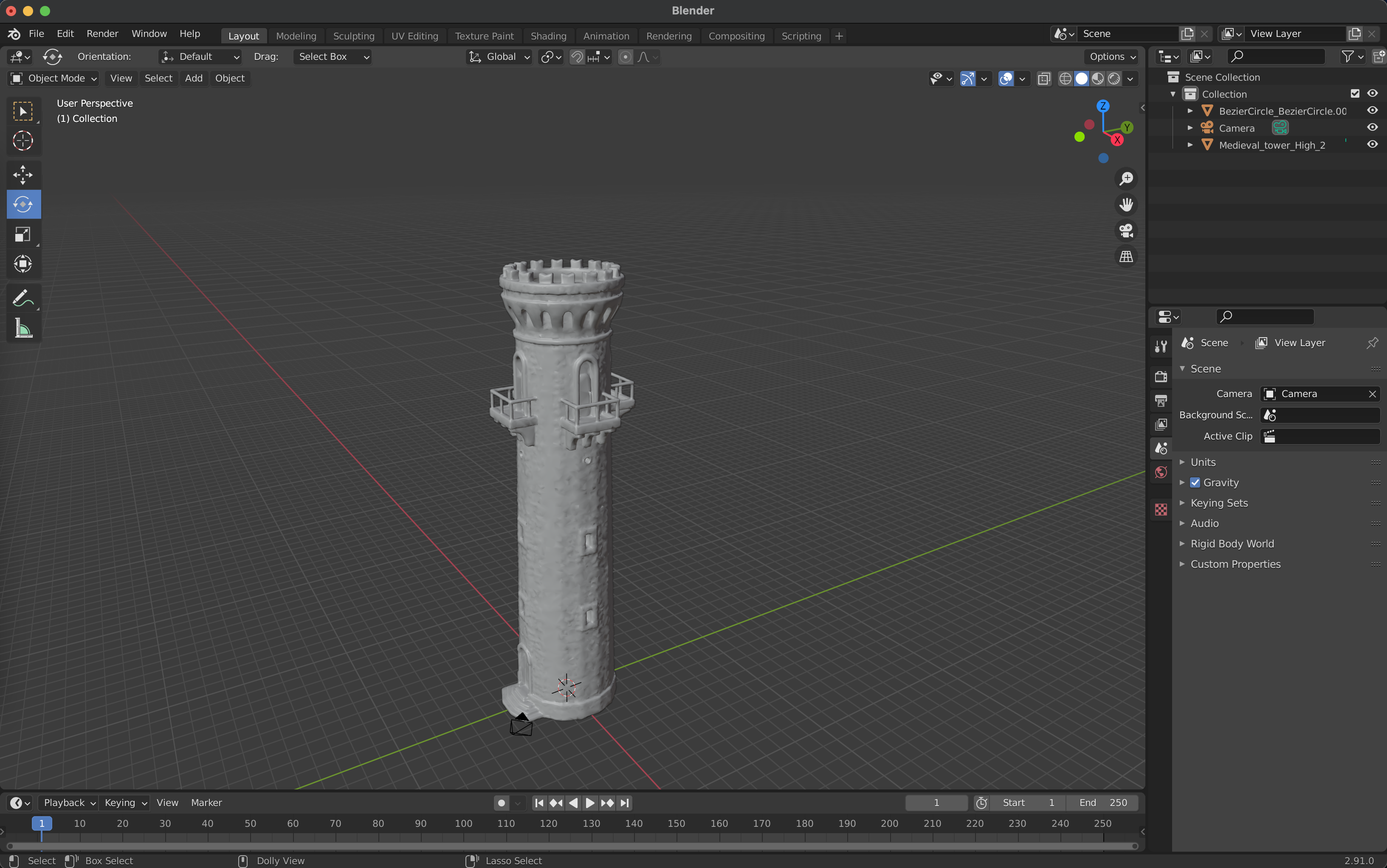
Task: Select the Select Box tool
Action: (x=23, y=111)
